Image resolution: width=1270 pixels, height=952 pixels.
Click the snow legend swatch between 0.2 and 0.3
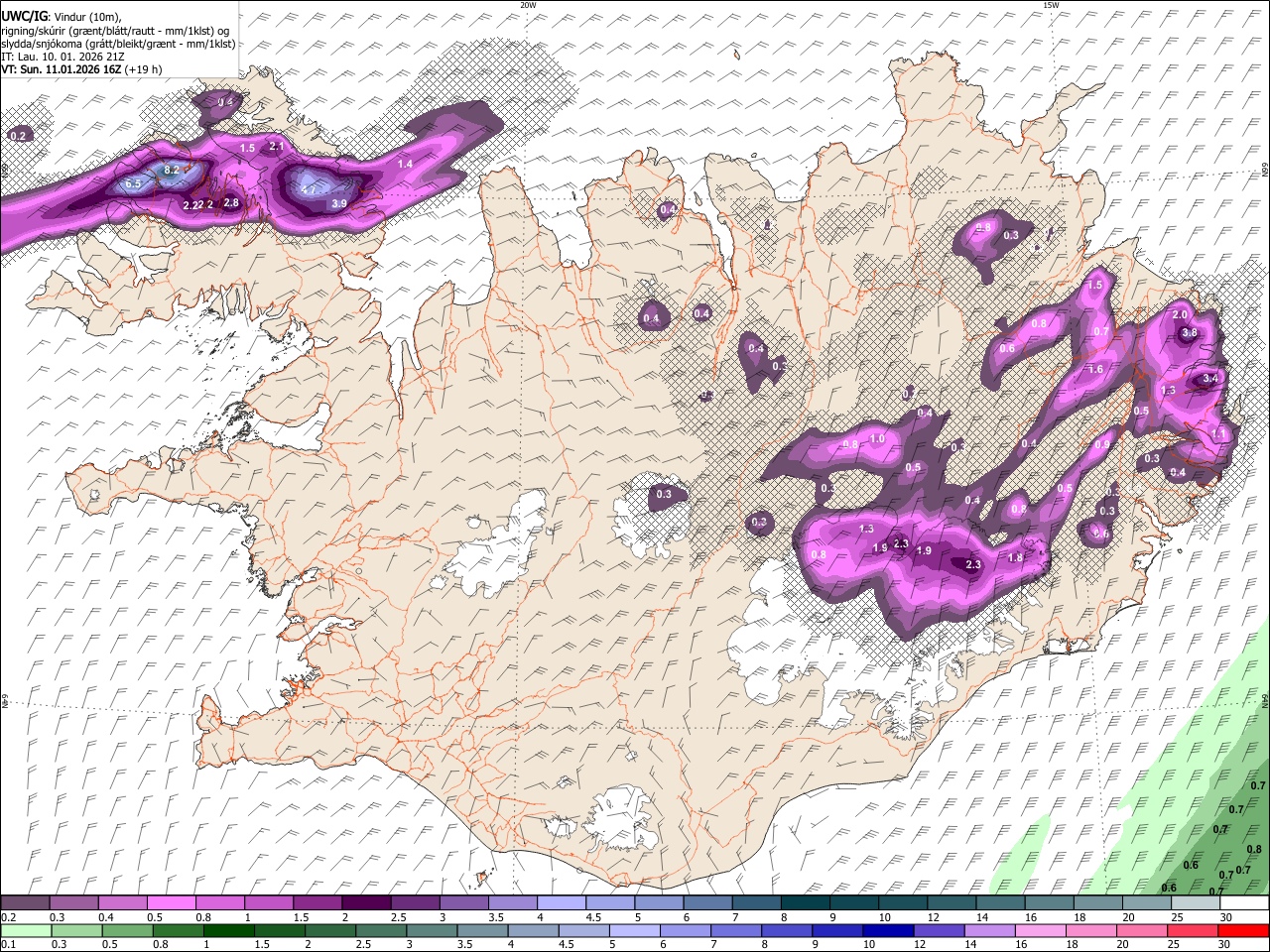[x=25, y=903]
